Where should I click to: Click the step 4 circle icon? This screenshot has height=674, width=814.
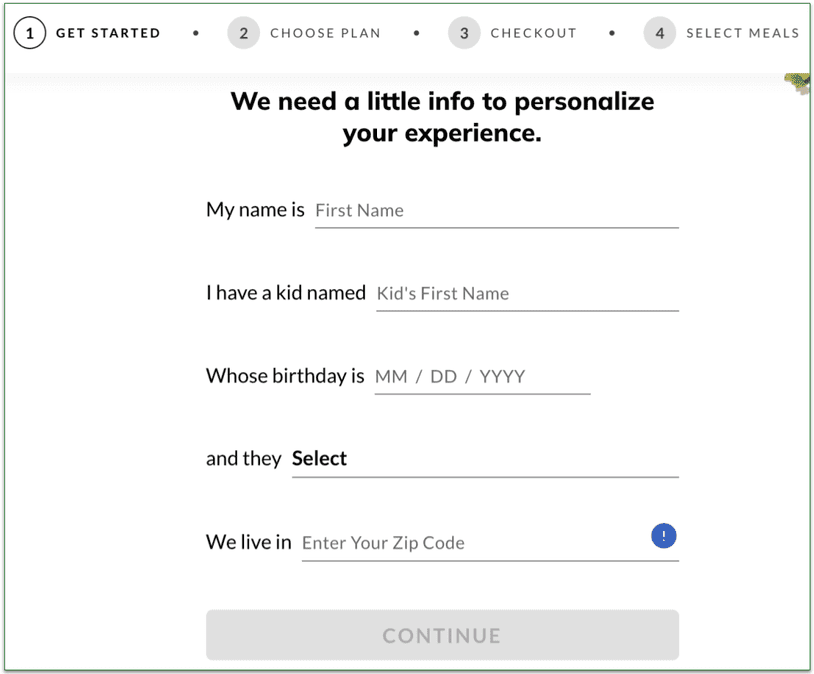659,33
